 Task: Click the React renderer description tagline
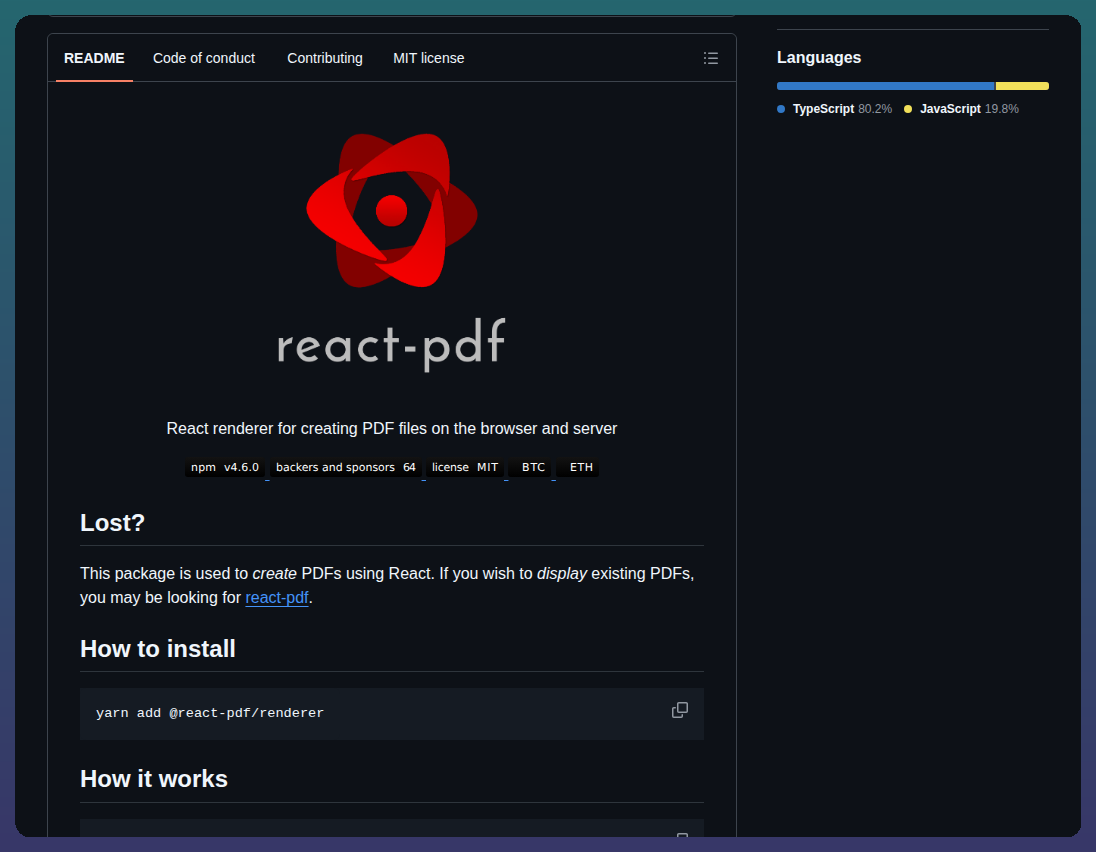(391, 428)
